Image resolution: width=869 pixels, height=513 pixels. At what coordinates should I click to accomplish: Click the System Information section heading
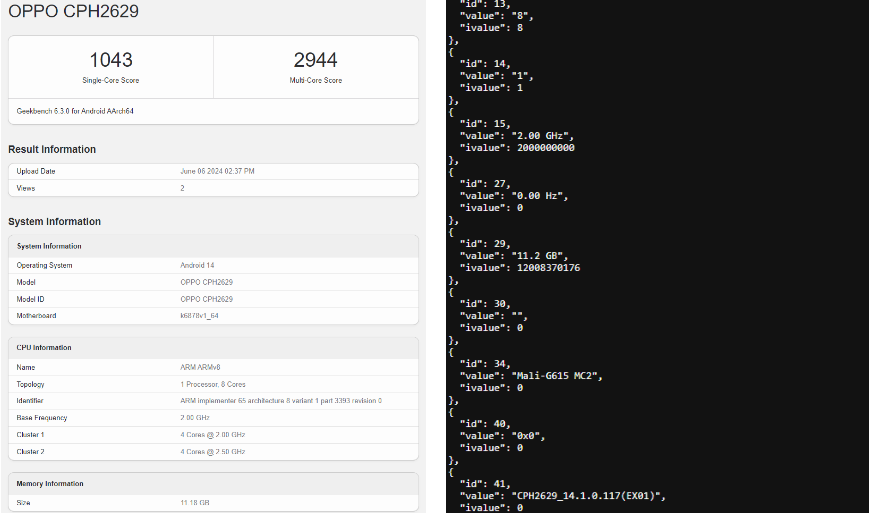tap(54, 221)
